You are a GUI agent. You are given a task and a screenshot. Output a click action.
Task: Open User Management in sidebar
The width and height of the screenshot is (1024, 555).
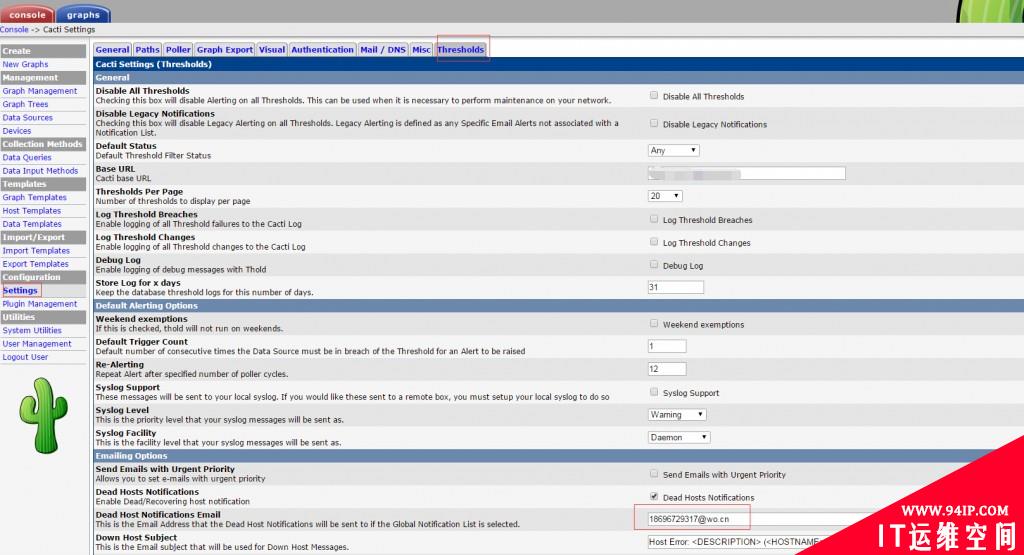coord(37,343)
